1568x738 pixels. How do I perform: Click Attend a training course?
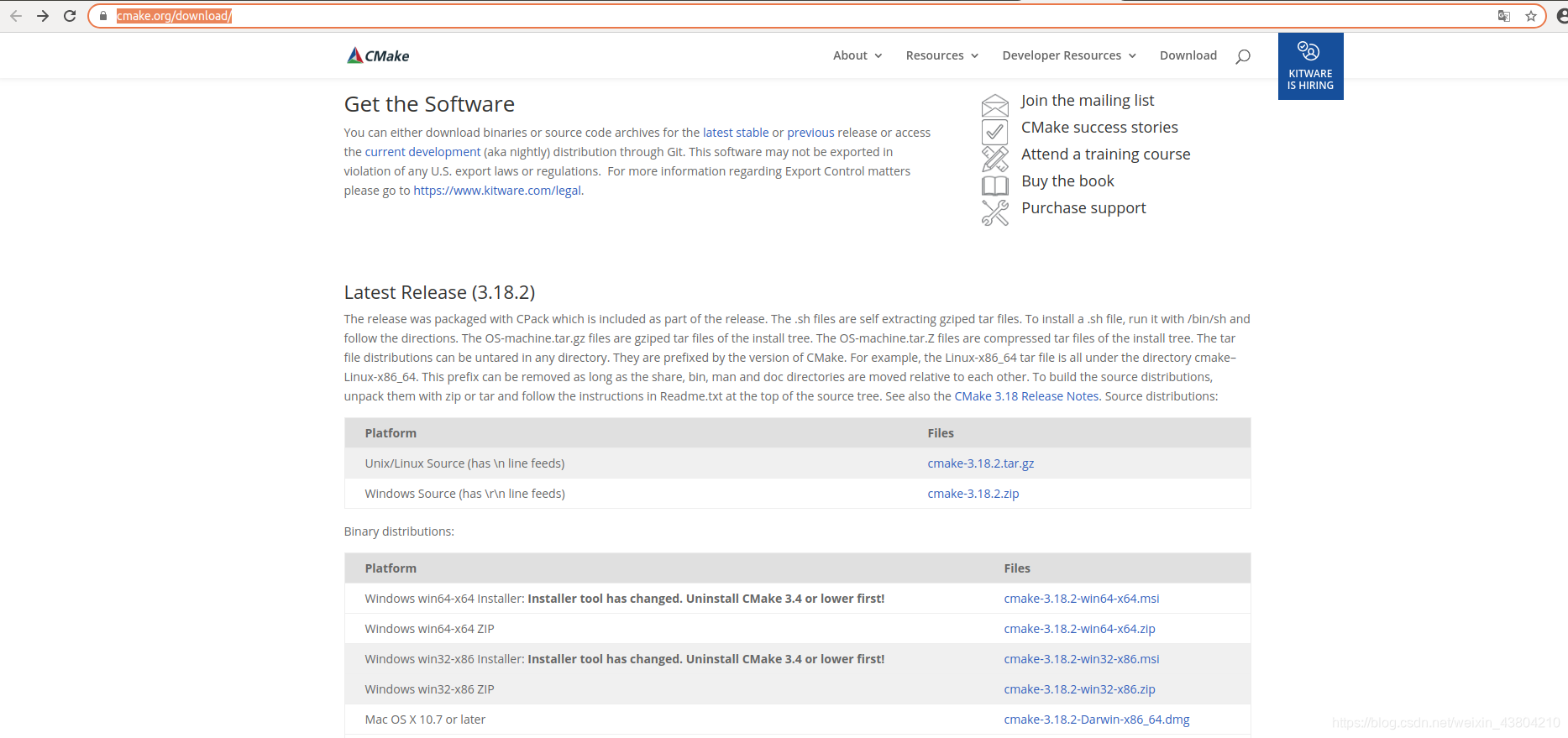pyautogui.click(x=1105, y=154)
